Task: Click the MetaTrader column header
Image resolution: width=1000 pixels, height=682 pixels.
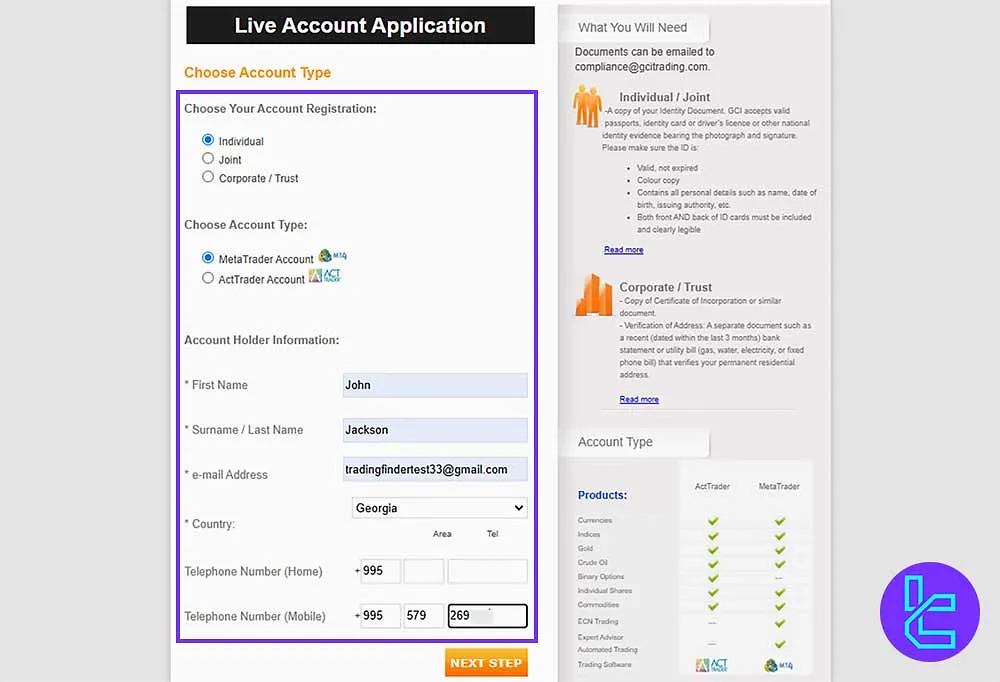Action: 779,486
